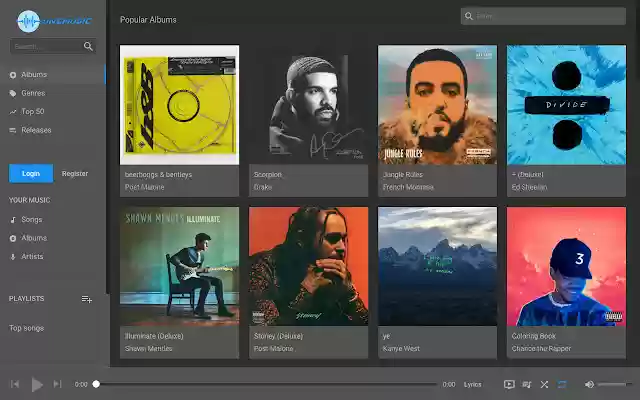Click the Releases list icon
The image size is (640, 400).
[x=13, y=130]
